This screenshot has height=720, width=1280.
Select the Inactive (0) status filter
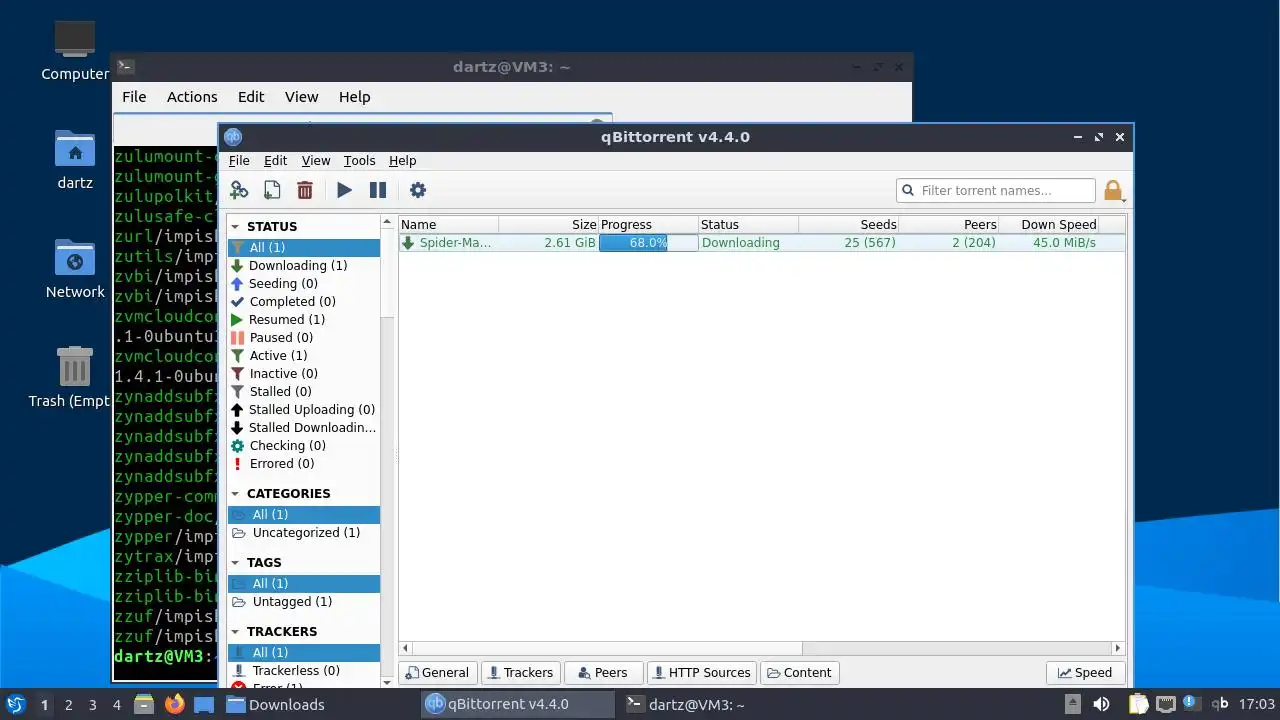[x=304, y=373]
